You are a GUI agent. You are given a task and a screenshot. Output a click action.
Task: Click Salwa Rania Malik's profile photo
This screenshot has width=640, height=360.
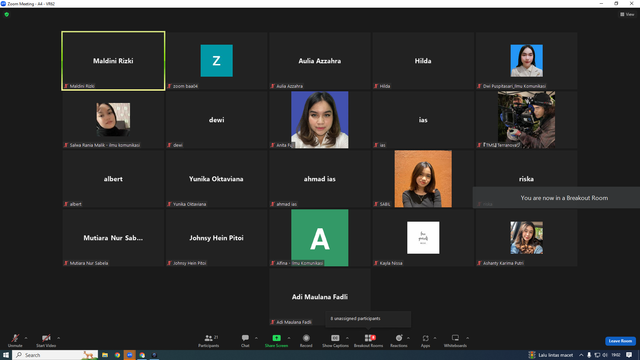click(113, 119)
